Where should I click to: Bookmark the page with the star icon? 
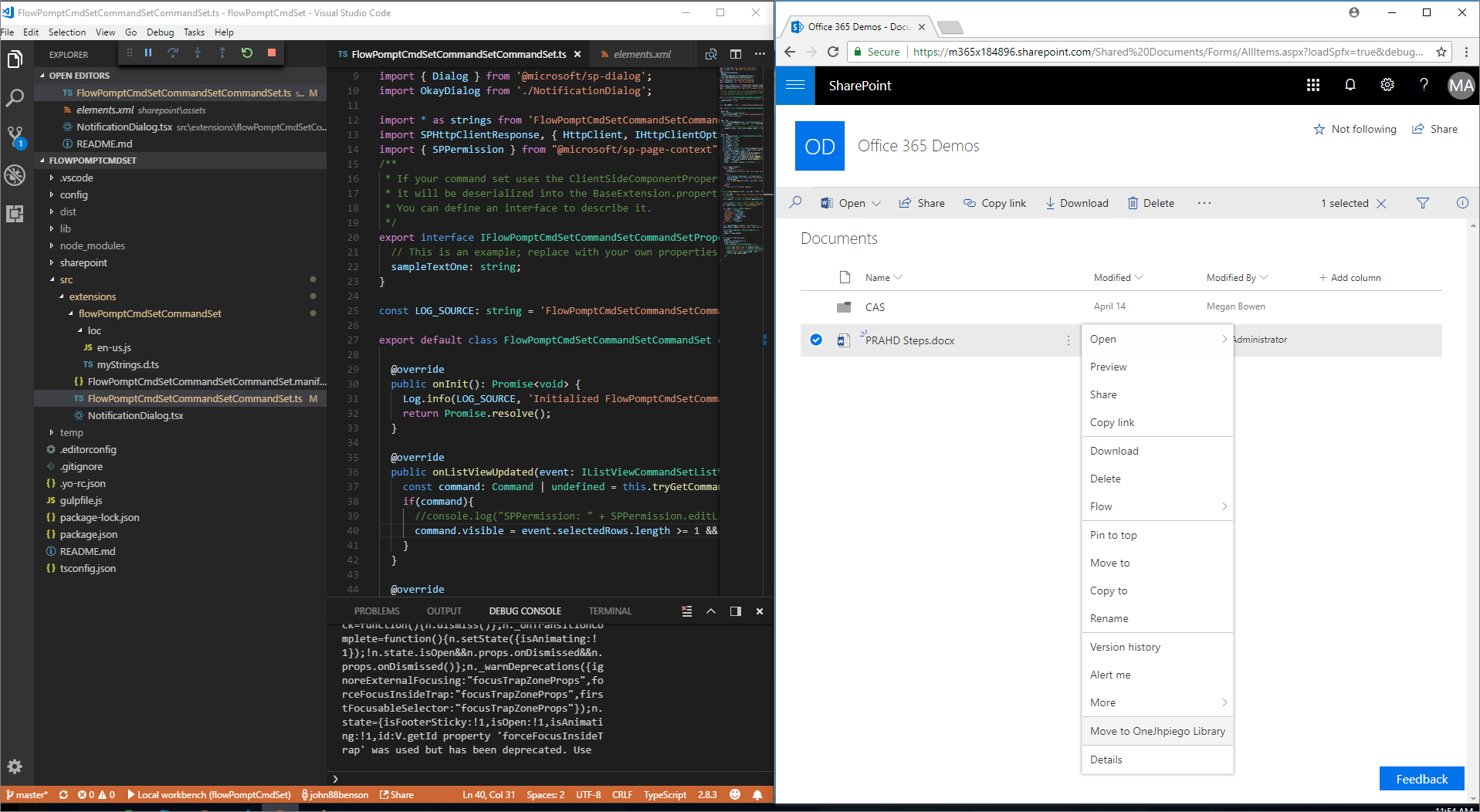pyautogui.click(x=1441, y=52)
